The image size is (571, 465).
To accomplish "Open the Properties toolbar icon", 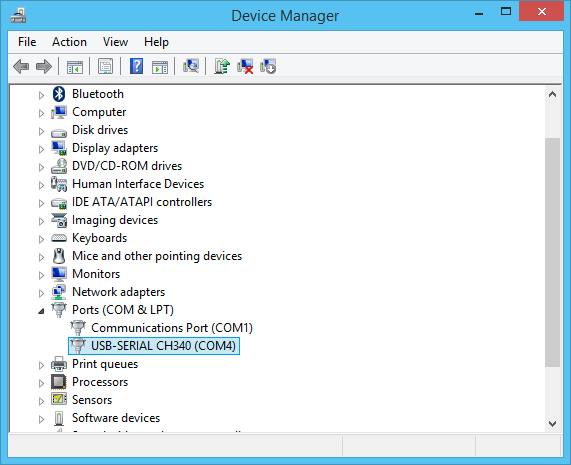I will pyautogui.click(x=106, y=67).
